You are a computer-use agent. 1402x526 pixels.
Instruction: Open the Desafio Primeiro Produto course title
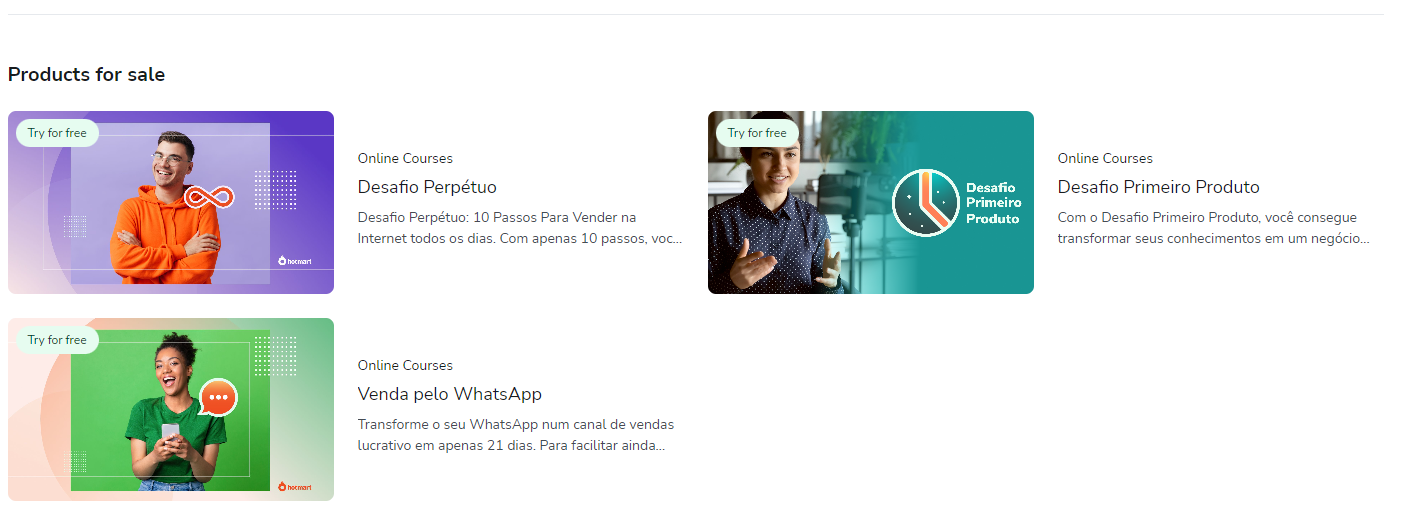point(1158,187)
